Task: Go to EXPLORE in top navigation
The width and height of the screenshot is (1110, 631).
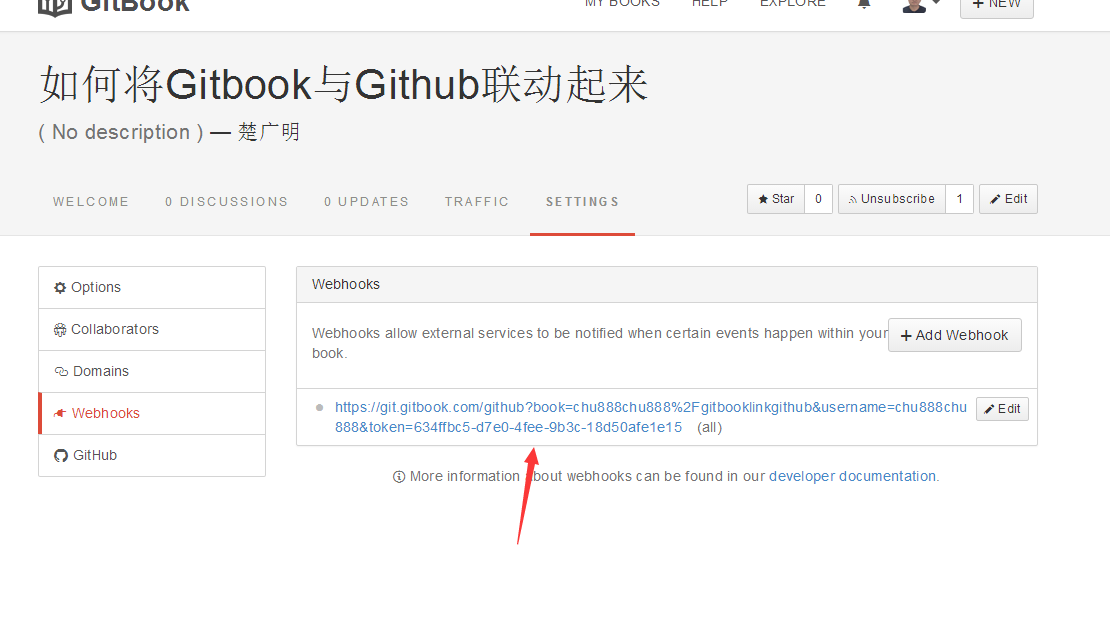Action: (792, 4)
